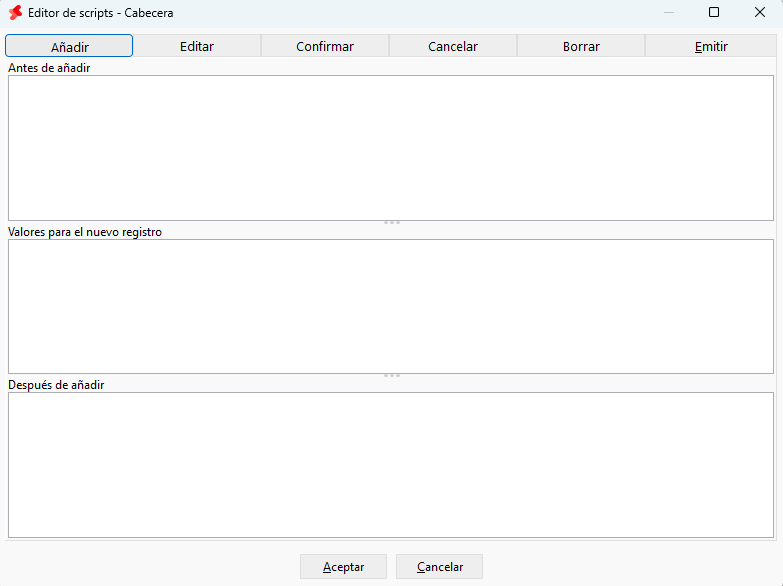783x586 pixels.
Task: Go to the Cancelar tab beside Confirmar
Action: [x=453, y=46]
